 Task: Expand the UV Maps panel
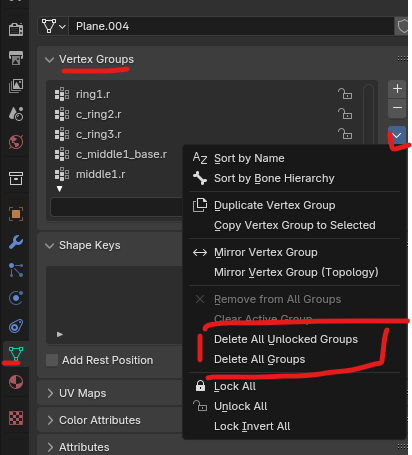pos(50,393)
